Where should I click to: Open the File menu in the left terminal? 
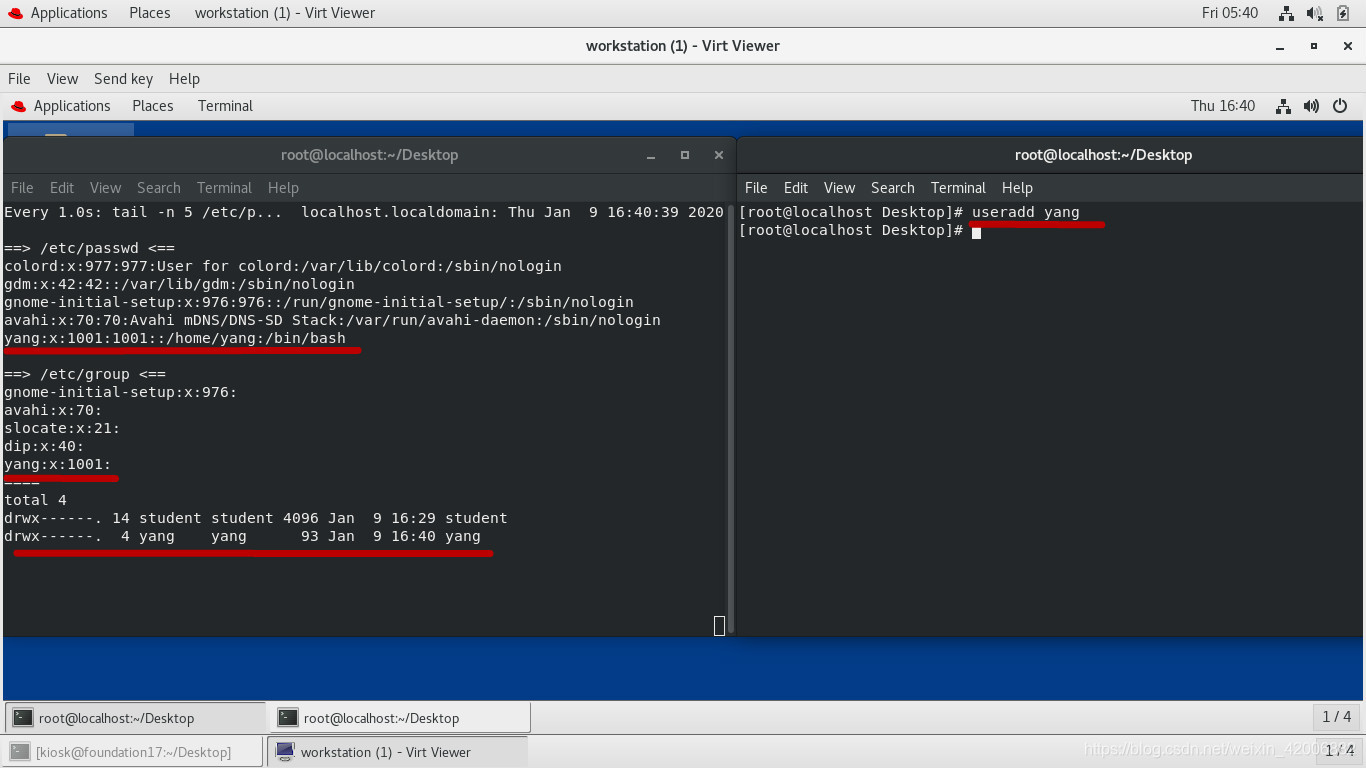pos(22,188)
